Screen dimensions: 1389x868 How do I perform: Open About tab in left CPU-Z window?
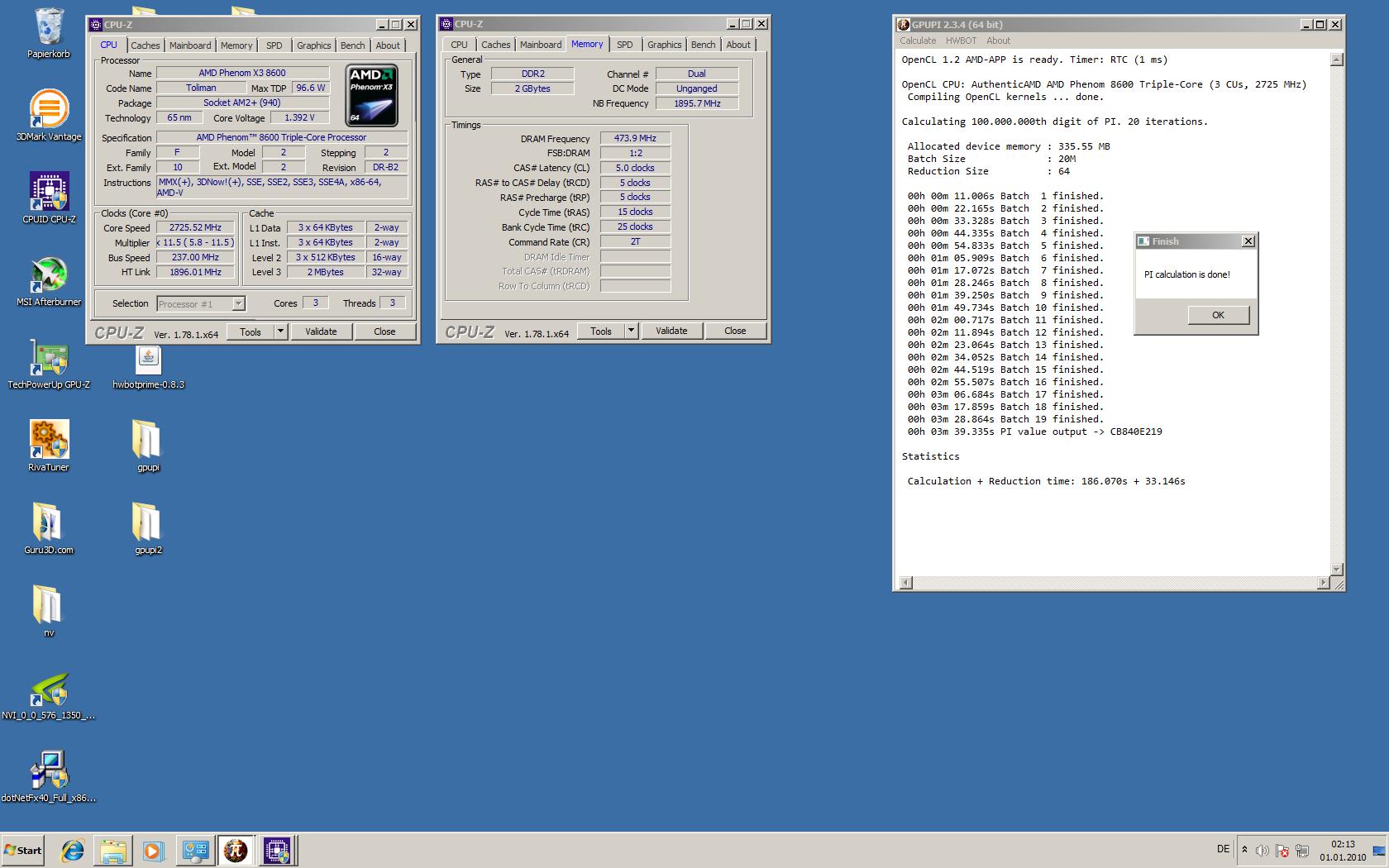pyautogui.click(x=388, y=45)
